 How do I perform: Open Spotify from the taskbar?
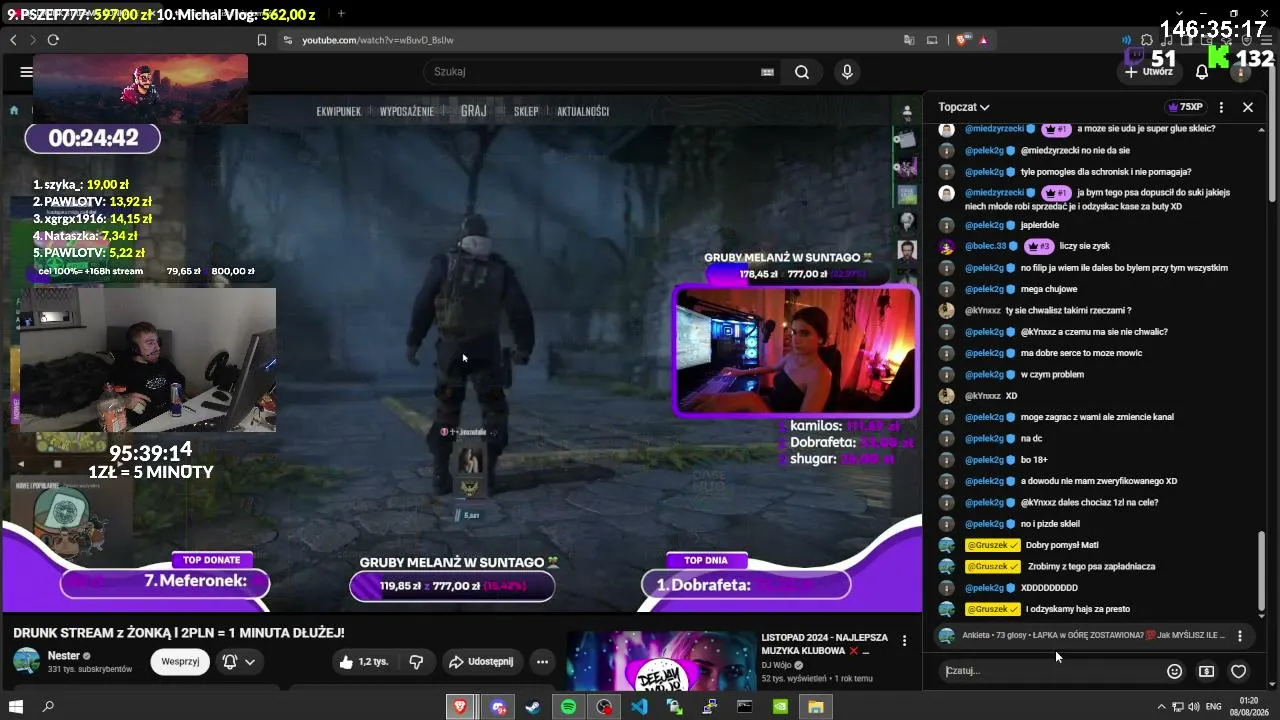[568, 707]
